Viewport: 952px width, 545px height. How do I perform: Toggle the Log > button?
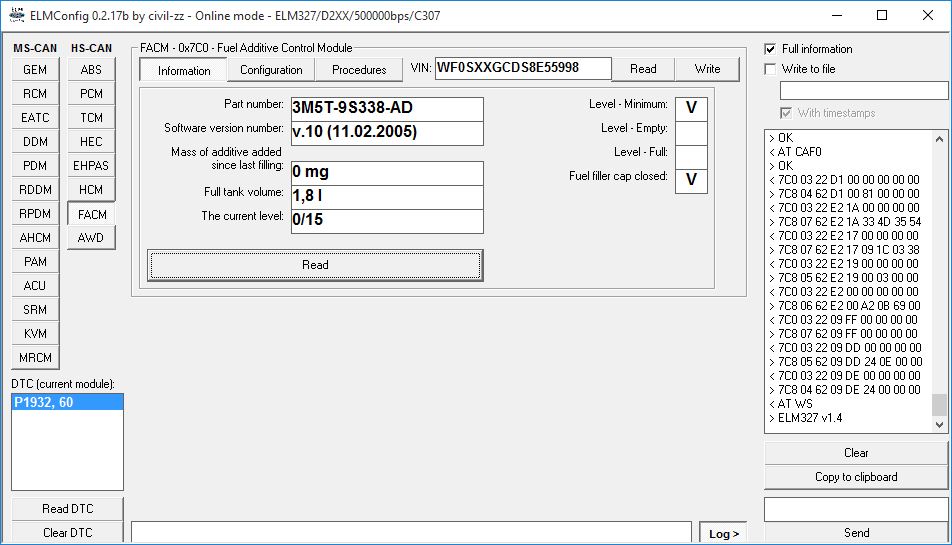pos(725,533)
